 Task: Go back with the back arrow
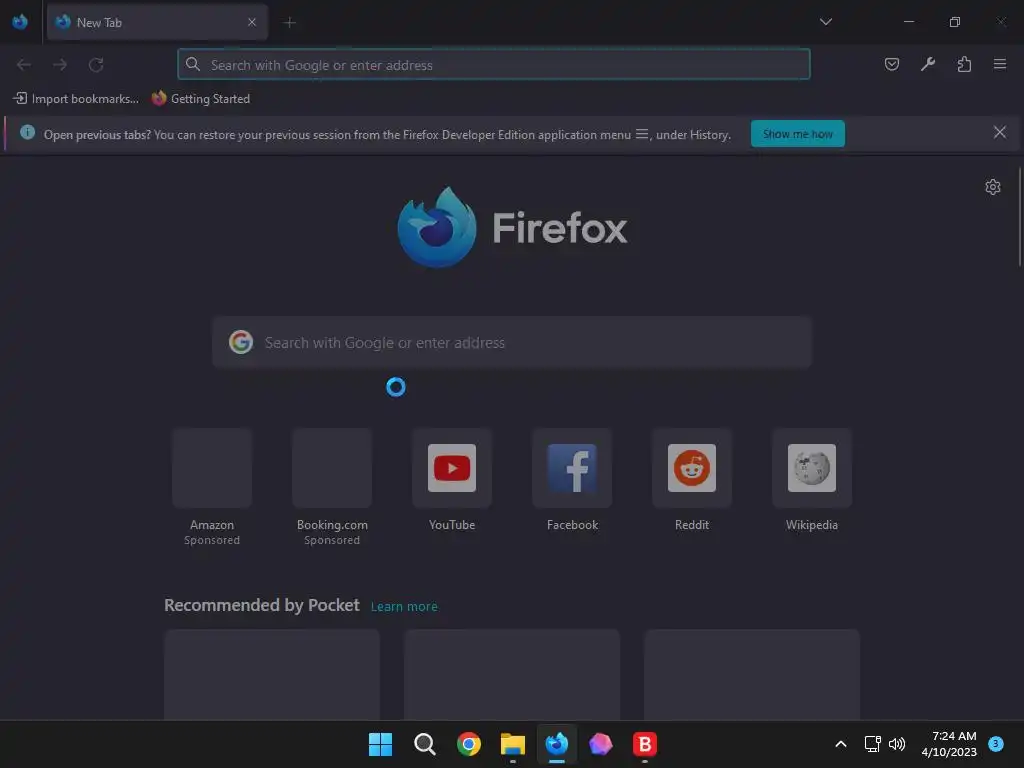(24, 65)
